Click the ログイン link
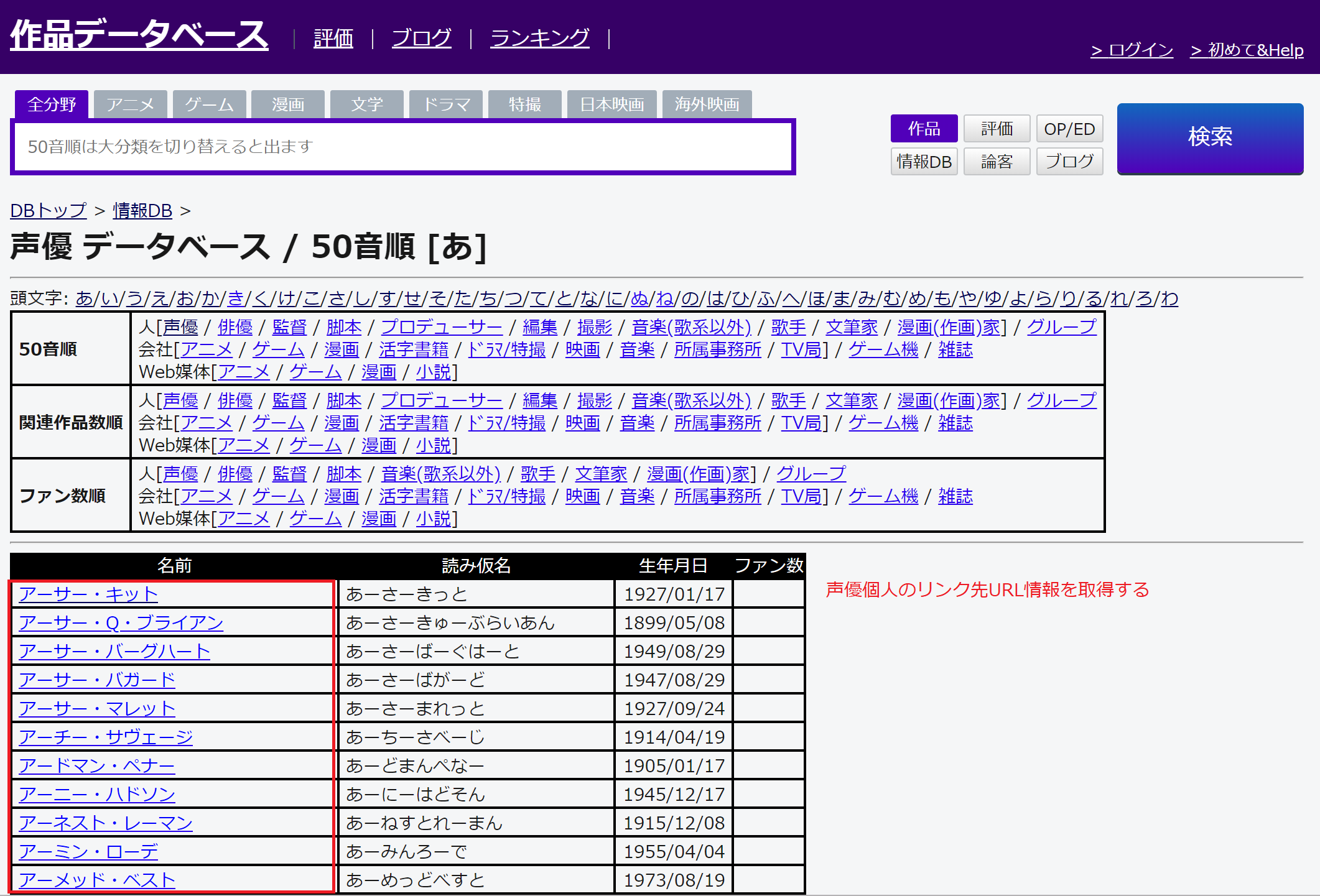 click(1132, 50)
